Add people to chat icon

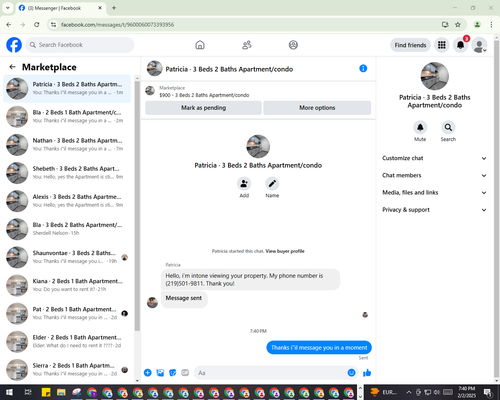click(244, 183)
